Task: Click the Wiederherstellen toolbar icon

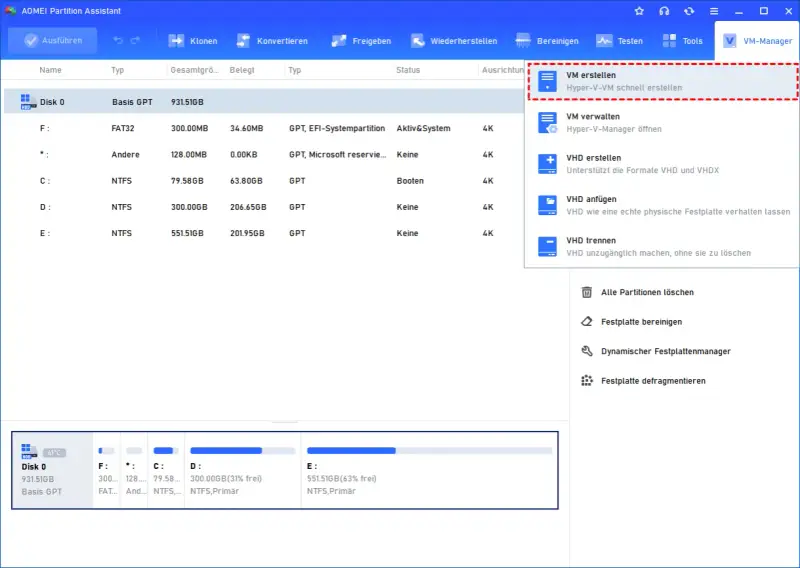Action: 418,41
